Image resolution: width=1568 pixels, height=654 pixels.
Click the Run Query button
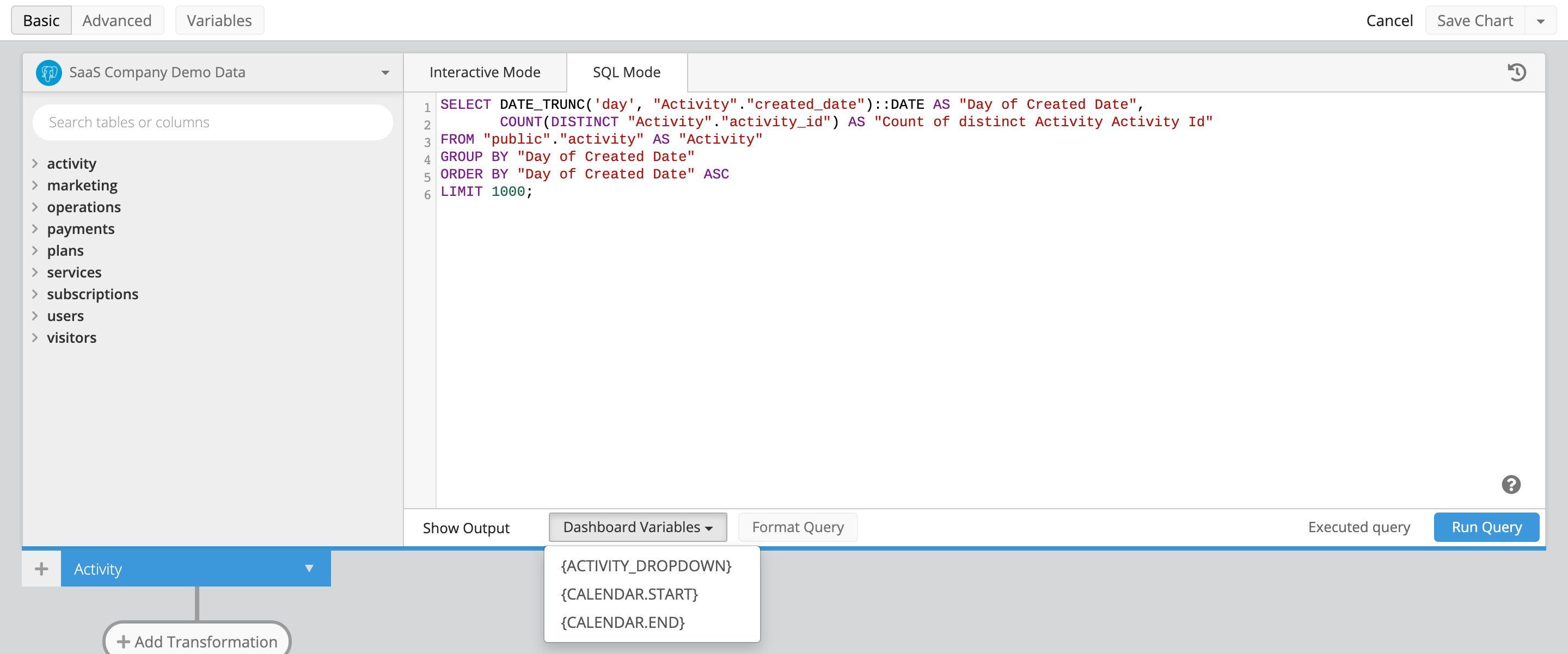coord(1486,527)
